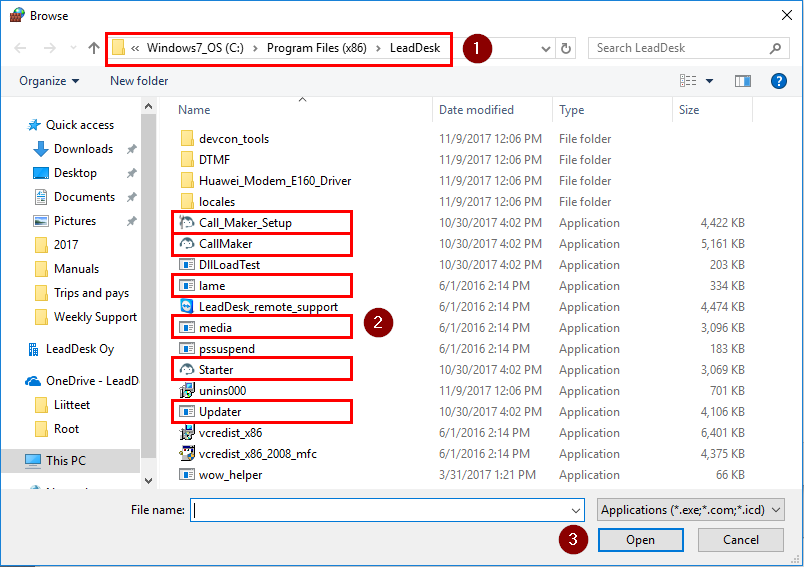
Task: Close the Browse dialog
Action: (787, 15)
